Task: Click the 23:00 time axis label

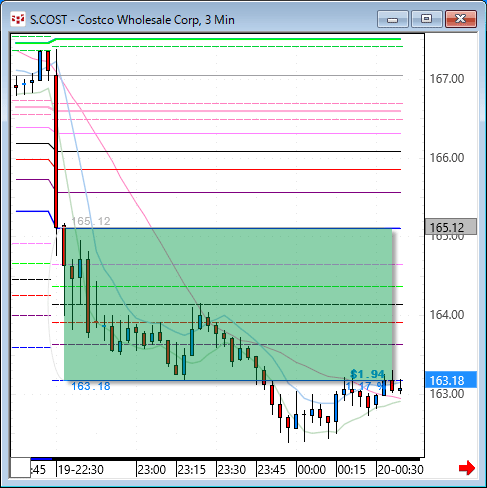Action: click(x=152, y=470)
